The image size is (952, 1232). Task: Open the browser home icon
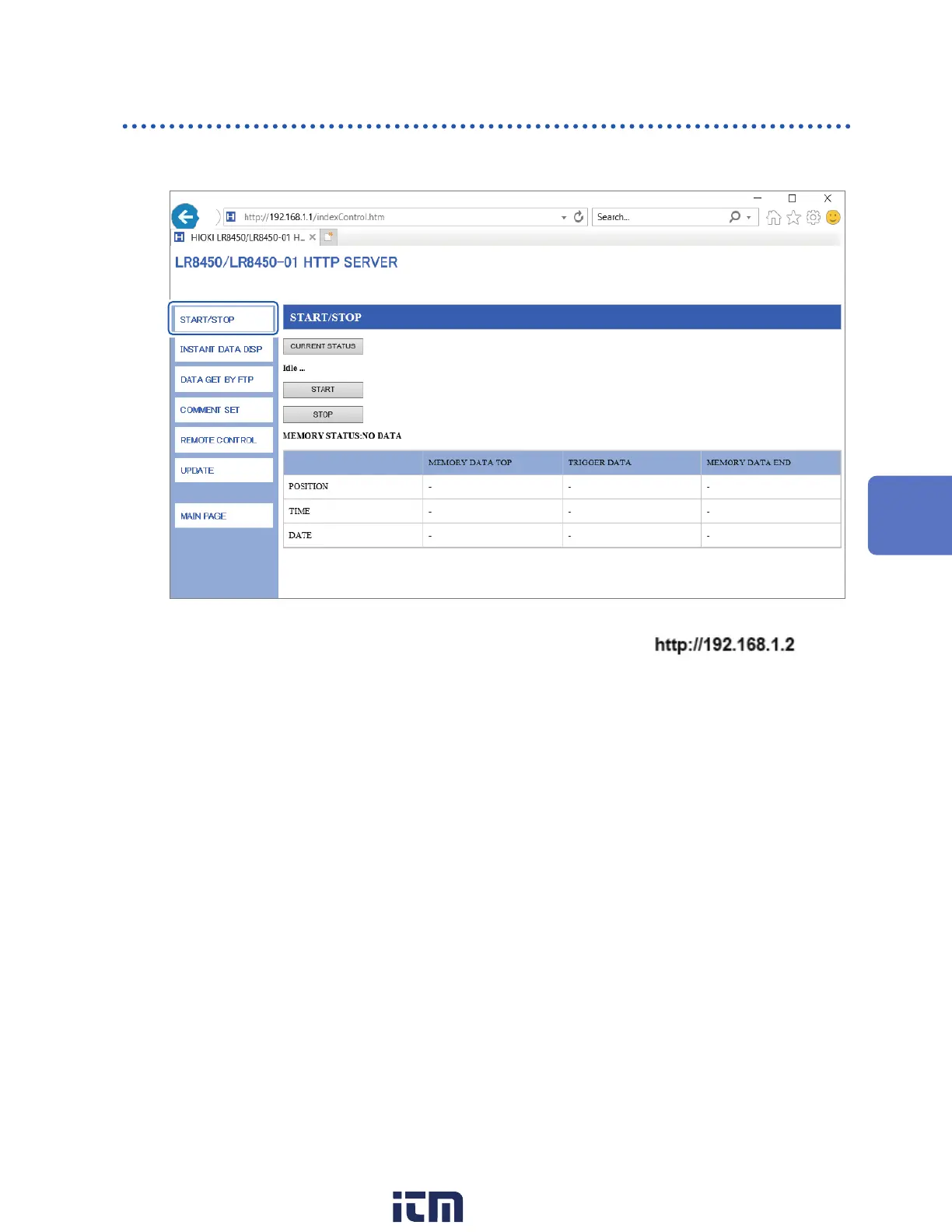pos(773,217)
